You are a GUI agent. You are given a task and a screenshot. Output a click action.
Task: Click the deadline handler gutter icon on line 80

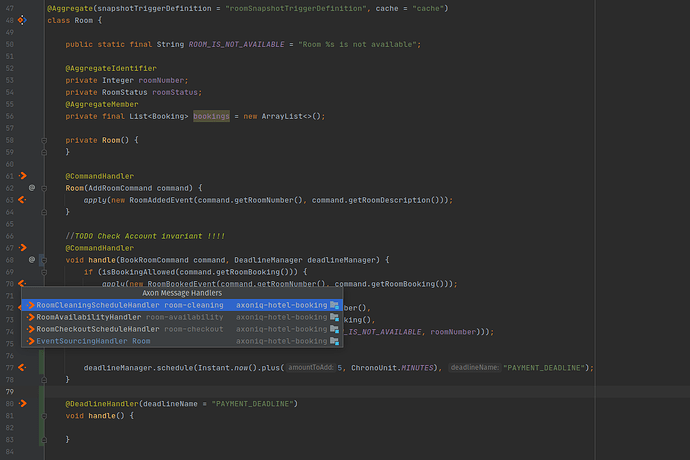pyautogui.click(x=22, y=403)
